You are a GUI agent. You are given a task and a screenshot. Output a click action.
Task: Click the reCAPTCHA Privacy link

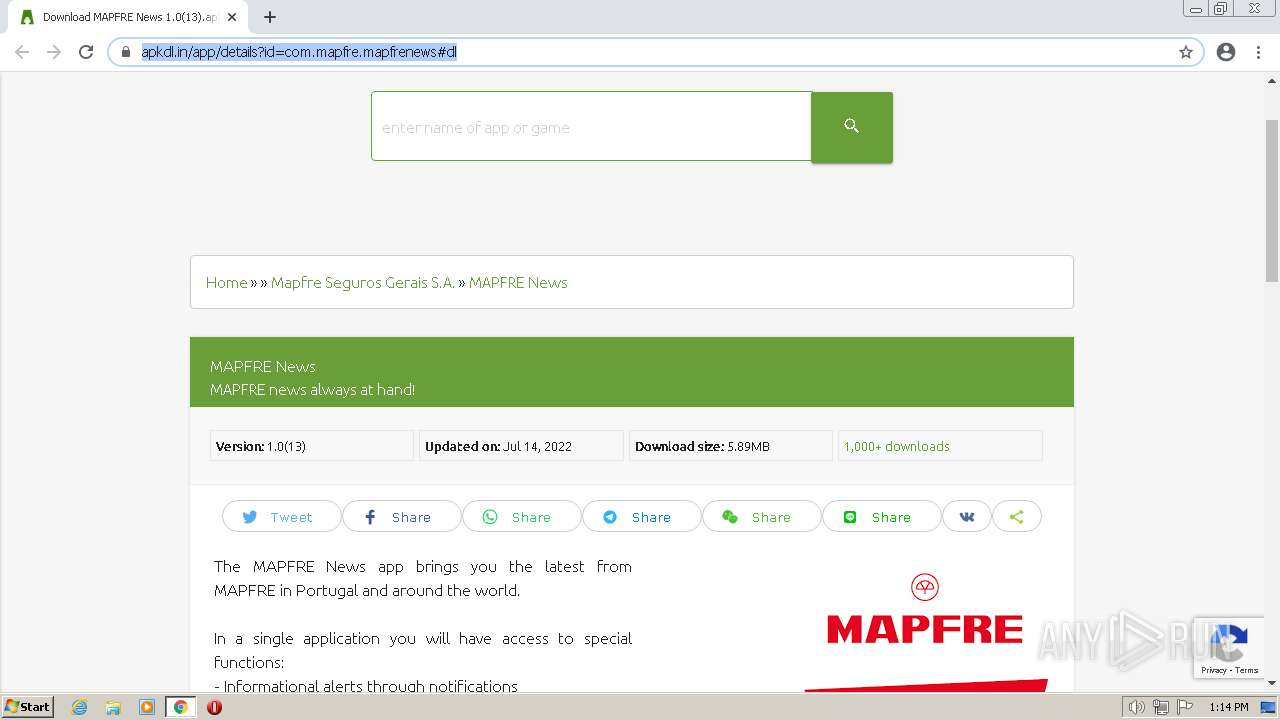1214,670
